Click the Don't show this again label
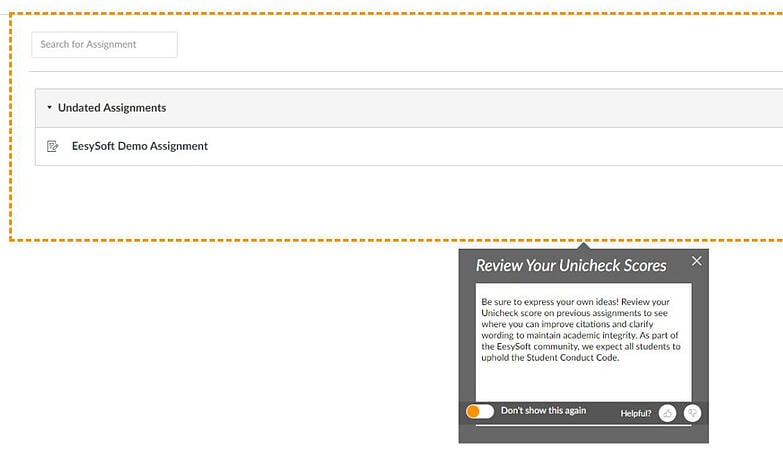Screen dimensions: 783x449 pyautogui.click(x=543, y=411)
